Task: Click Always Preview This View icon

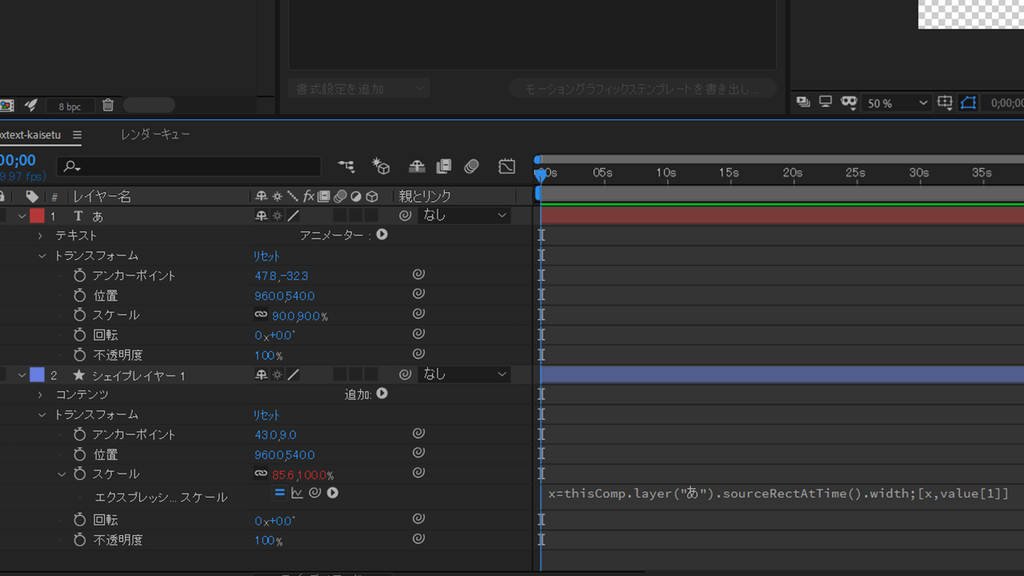Action: [803, 103]
